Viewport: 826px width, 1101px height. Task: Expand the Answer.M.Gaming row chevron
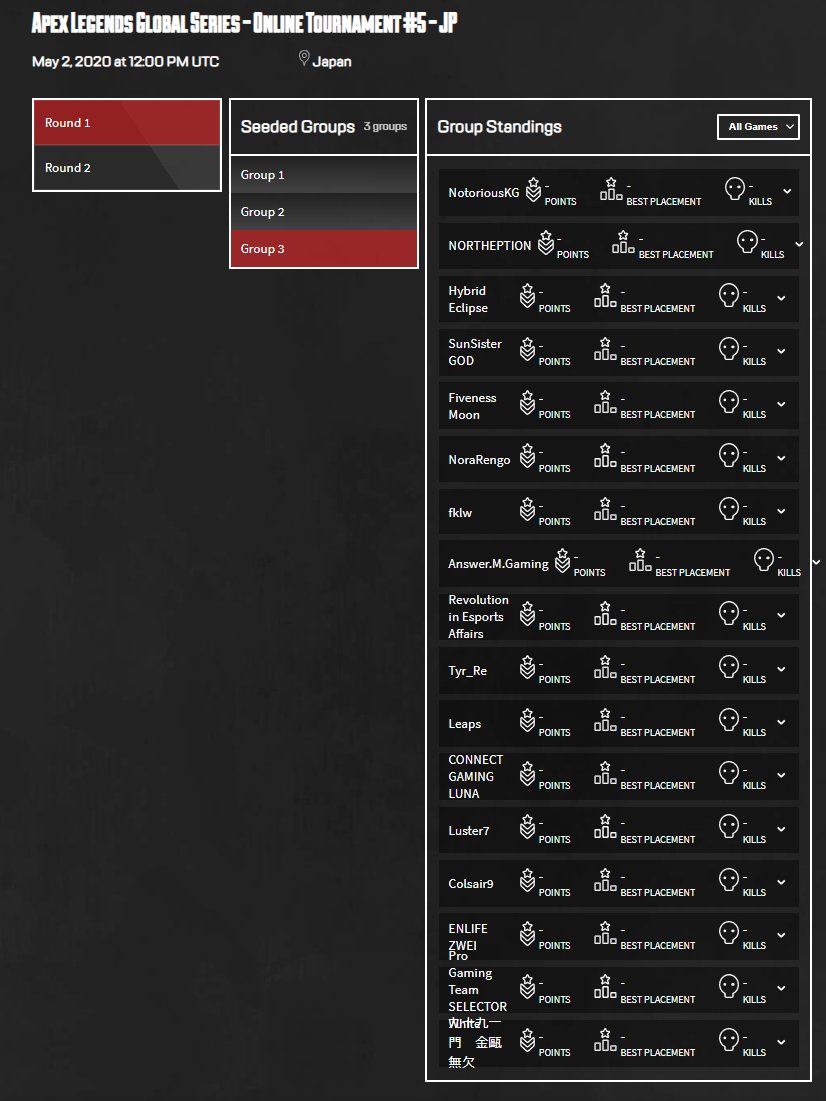point(816,562)
